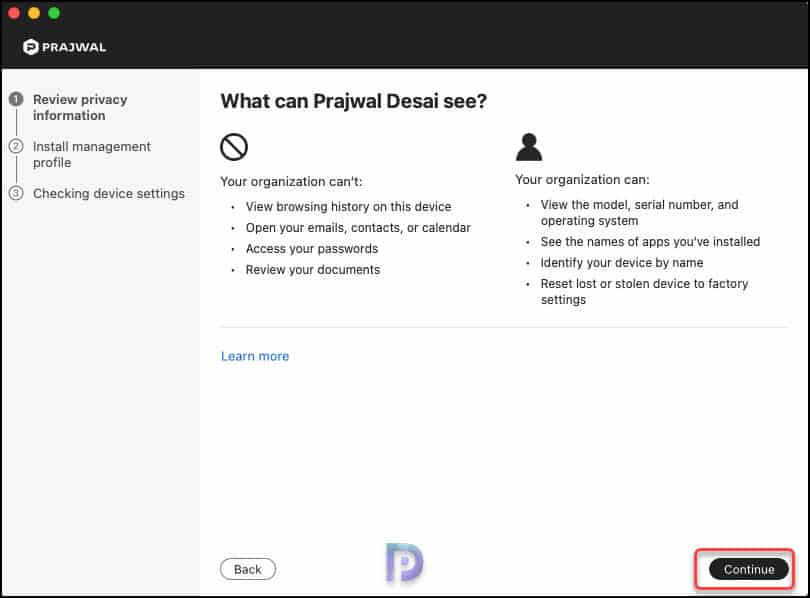The image size is (810, 598).
Task: Open the Learn more link
Action: pyautogui.click(x=255, y=356)
